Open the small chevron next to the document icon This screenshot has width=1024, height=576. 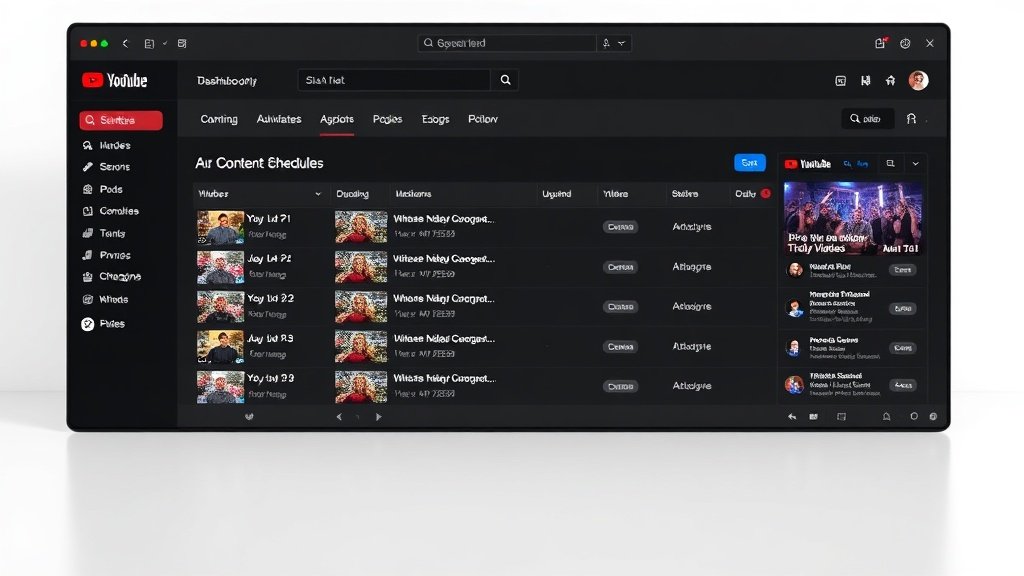(x=165, y=44)
